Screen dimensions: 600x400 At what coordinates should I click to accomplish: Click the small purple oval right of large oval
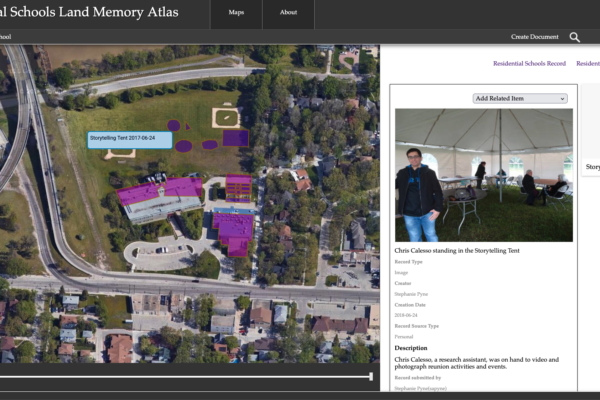point(210,144)
